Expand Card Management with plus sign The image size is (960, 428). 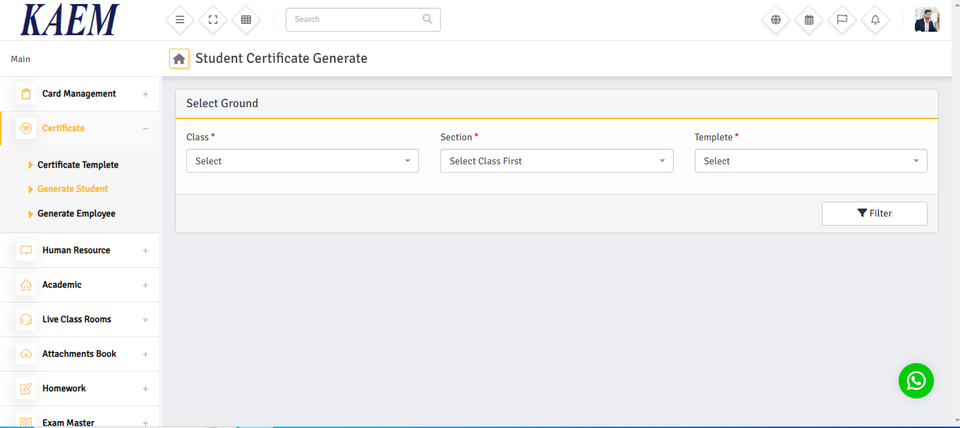tap(145, 94)
